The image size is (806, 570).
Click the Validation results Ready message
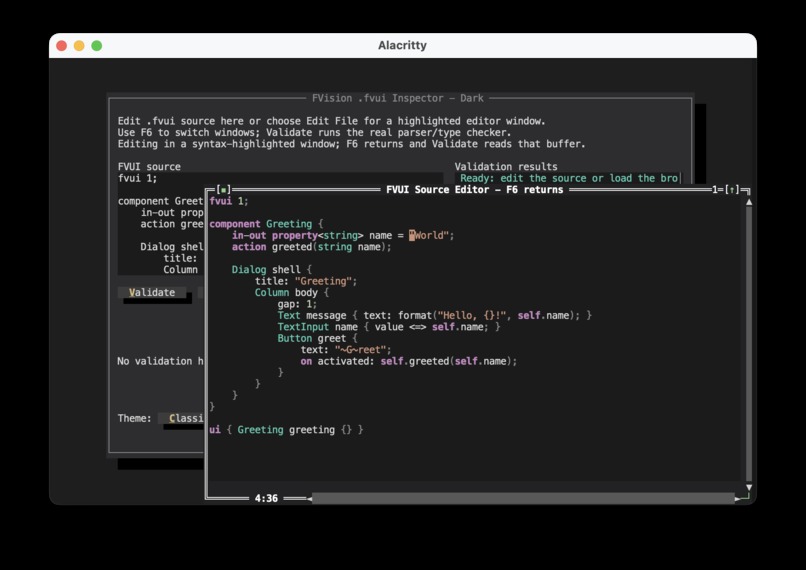pos(569,178)
